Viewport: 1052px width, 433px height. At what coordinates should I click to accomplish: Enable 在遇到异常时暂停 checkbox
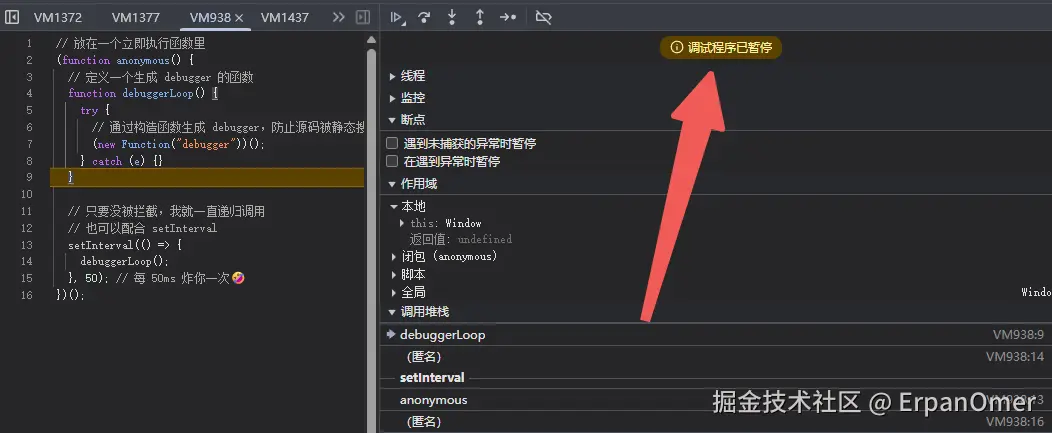pyautogui.click(x=392, y=161)
